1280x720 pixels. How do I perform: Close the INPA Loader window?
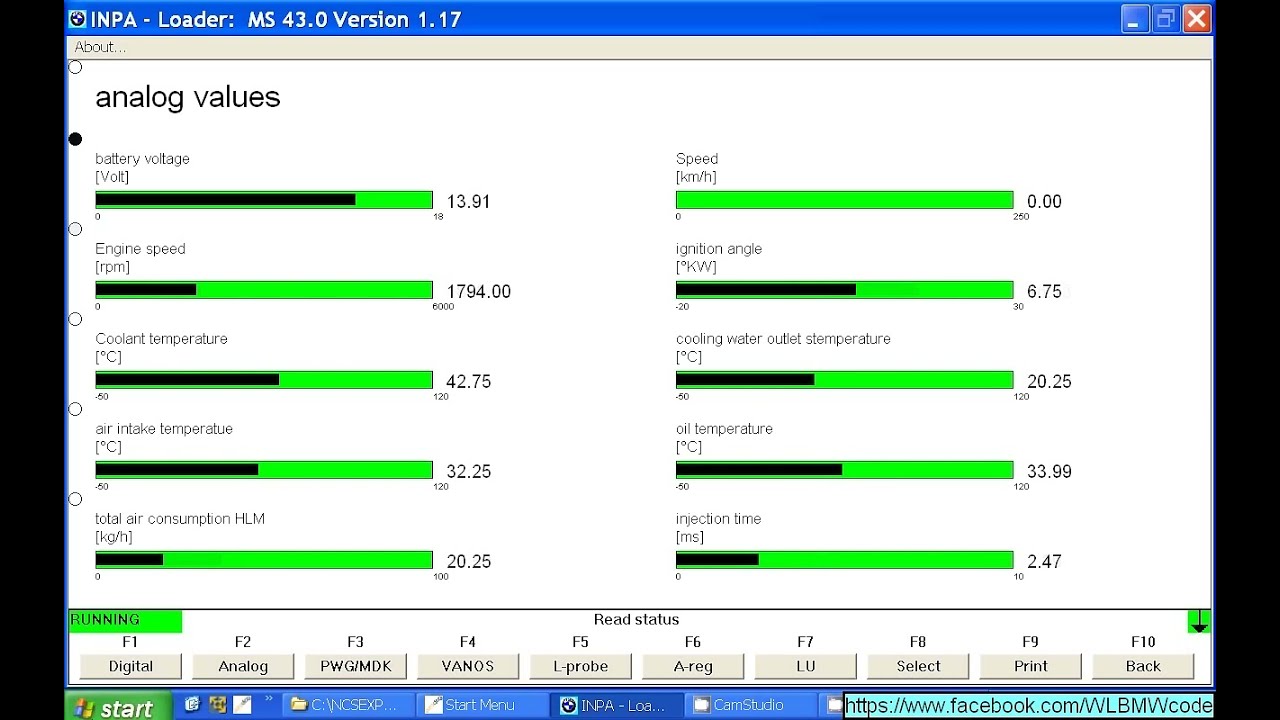coord(1197,19)
